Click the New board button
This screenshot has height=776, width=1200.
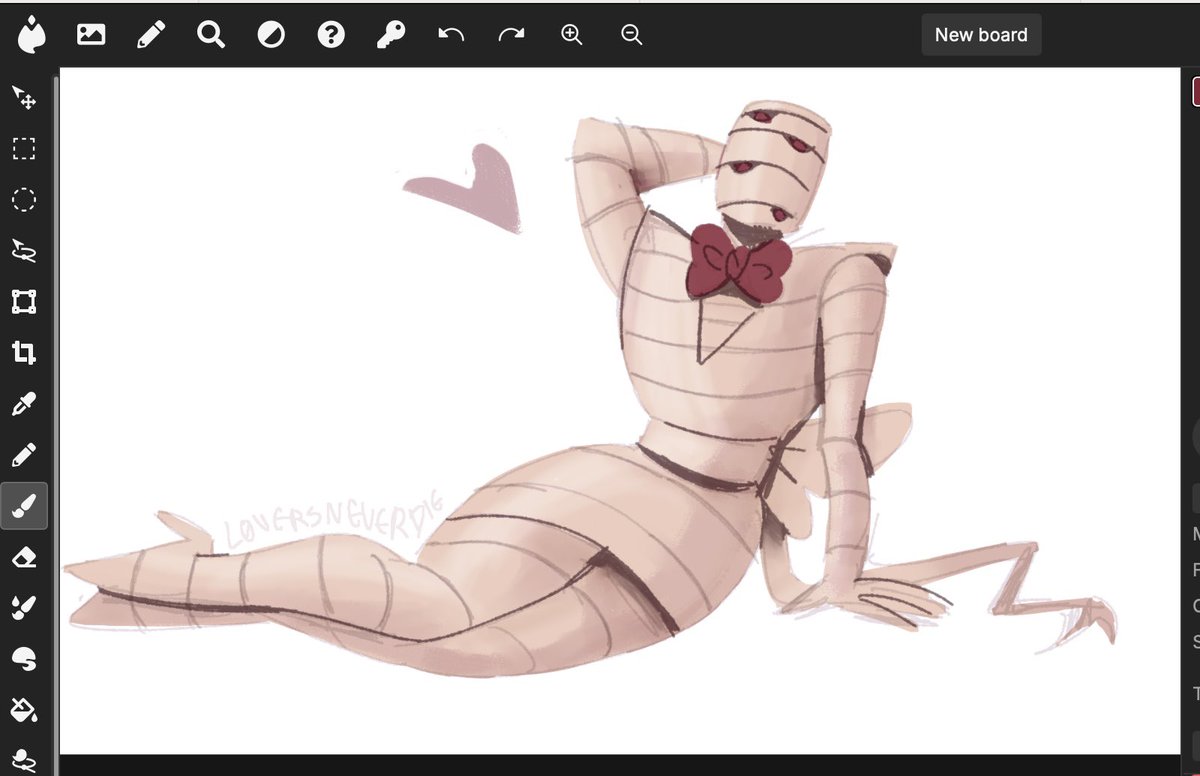981,34
